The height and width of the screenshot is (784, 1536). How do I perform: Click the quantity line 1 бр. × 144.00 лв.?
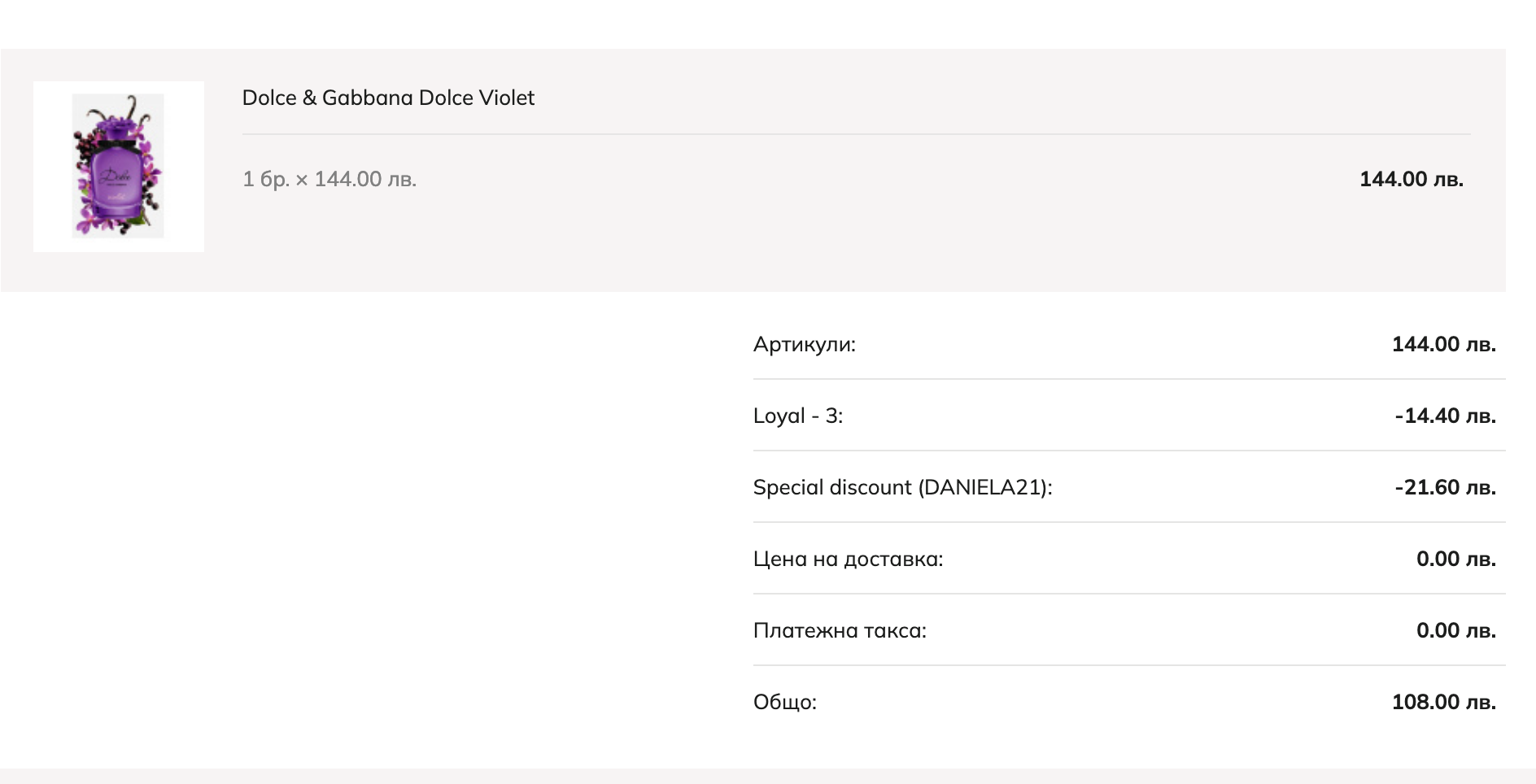pos(329,179)
